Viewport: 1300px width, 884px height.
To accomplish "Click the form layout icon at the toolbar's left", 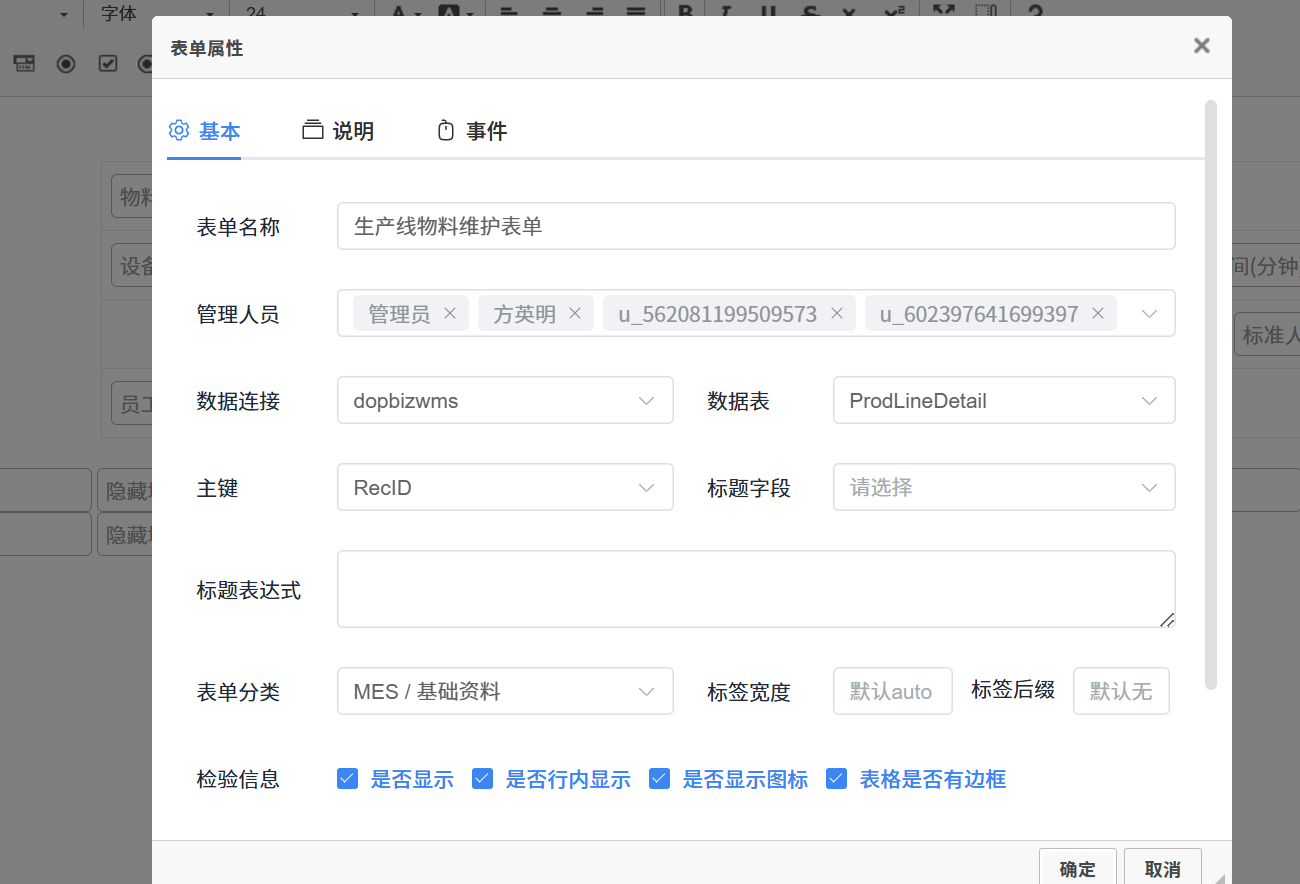I will point(24,64).
